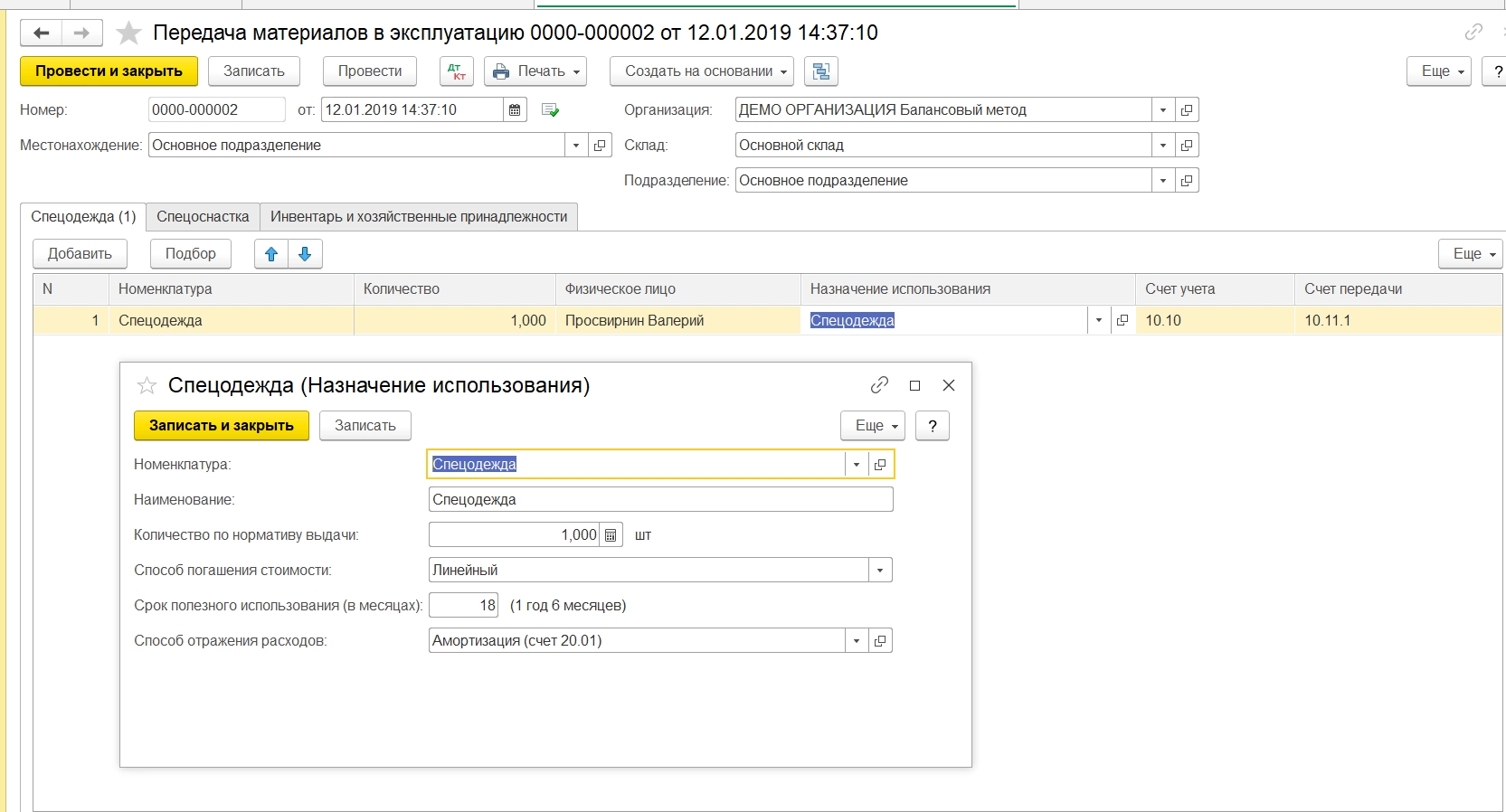Open the Печать dropdown menu
The width and height of the screenshot is (1506, 812).
coord(535,71)
